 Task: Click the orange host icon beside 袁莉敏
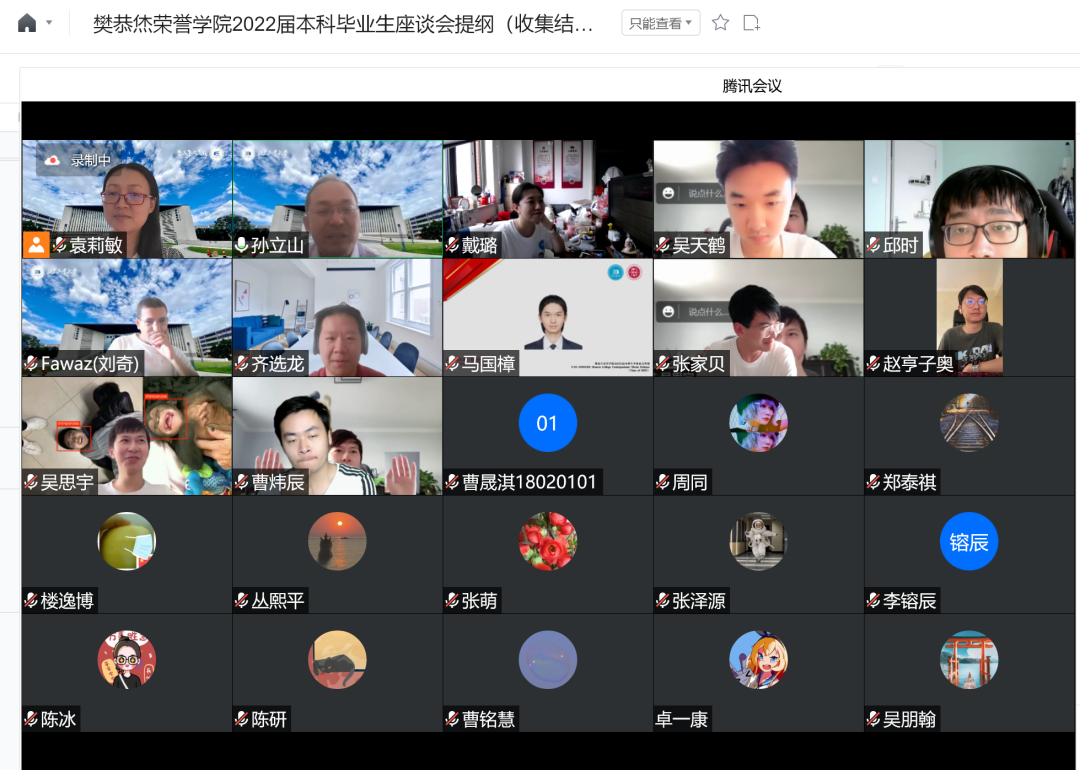(36, 245)
